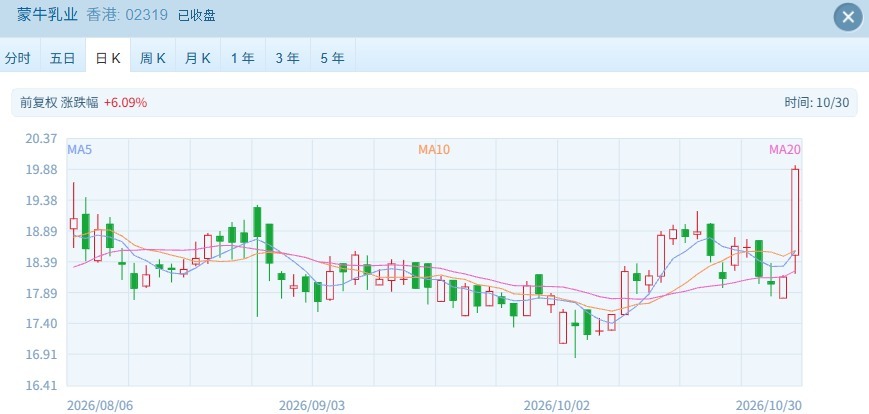Click the 前复权 涨跌幅 label
The height and width of the screenshot is (414, 869).
click(x=59, y=103)
